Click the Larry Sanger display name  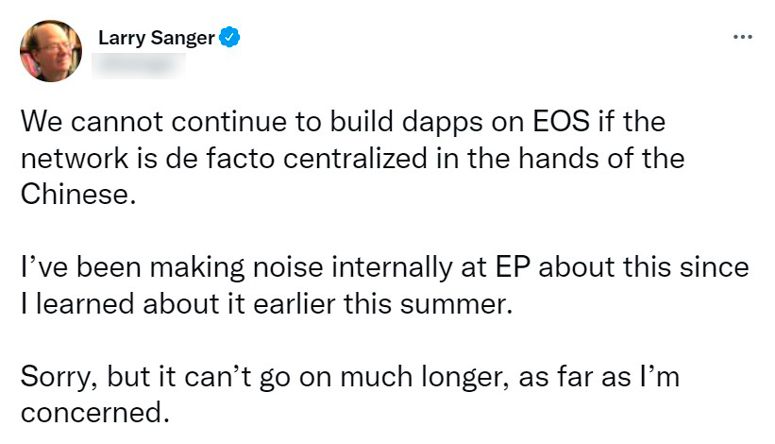tap(157, 38)
